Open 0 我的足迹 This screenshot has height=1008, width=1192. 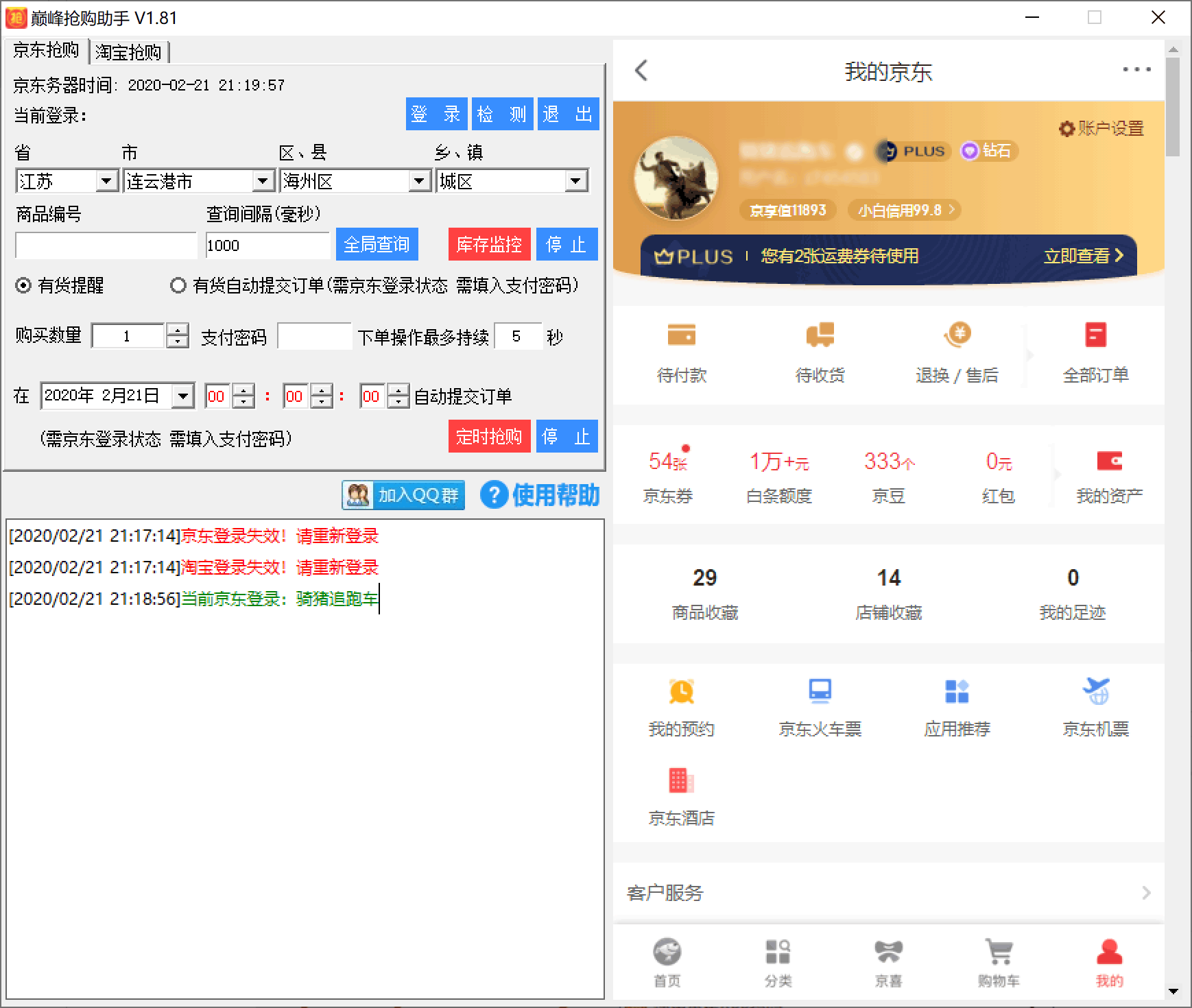(1072, 594)
